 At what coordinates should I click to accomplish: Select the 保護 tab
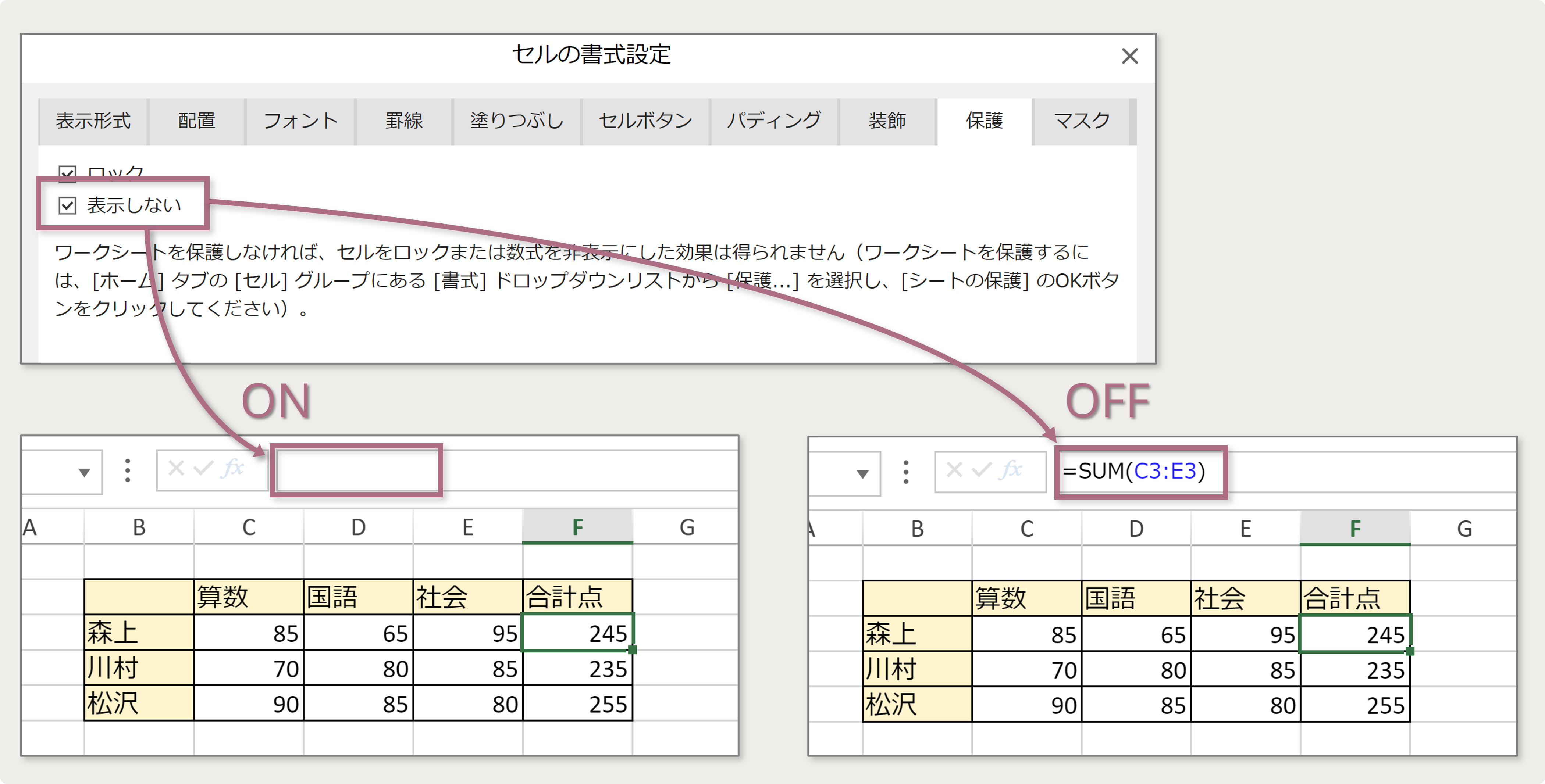pyautogui.click(x=984, y=121)
